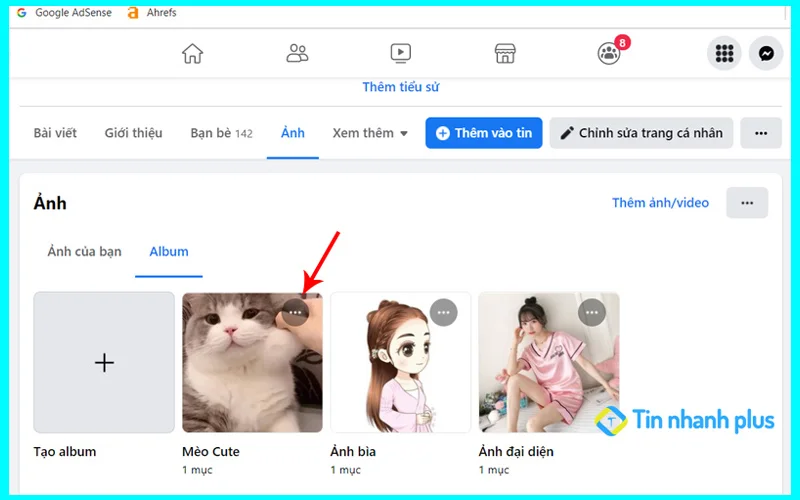The image size is (800, 500).
Task: Open Groups icon with 8 notifications
Action: point(609,53)
